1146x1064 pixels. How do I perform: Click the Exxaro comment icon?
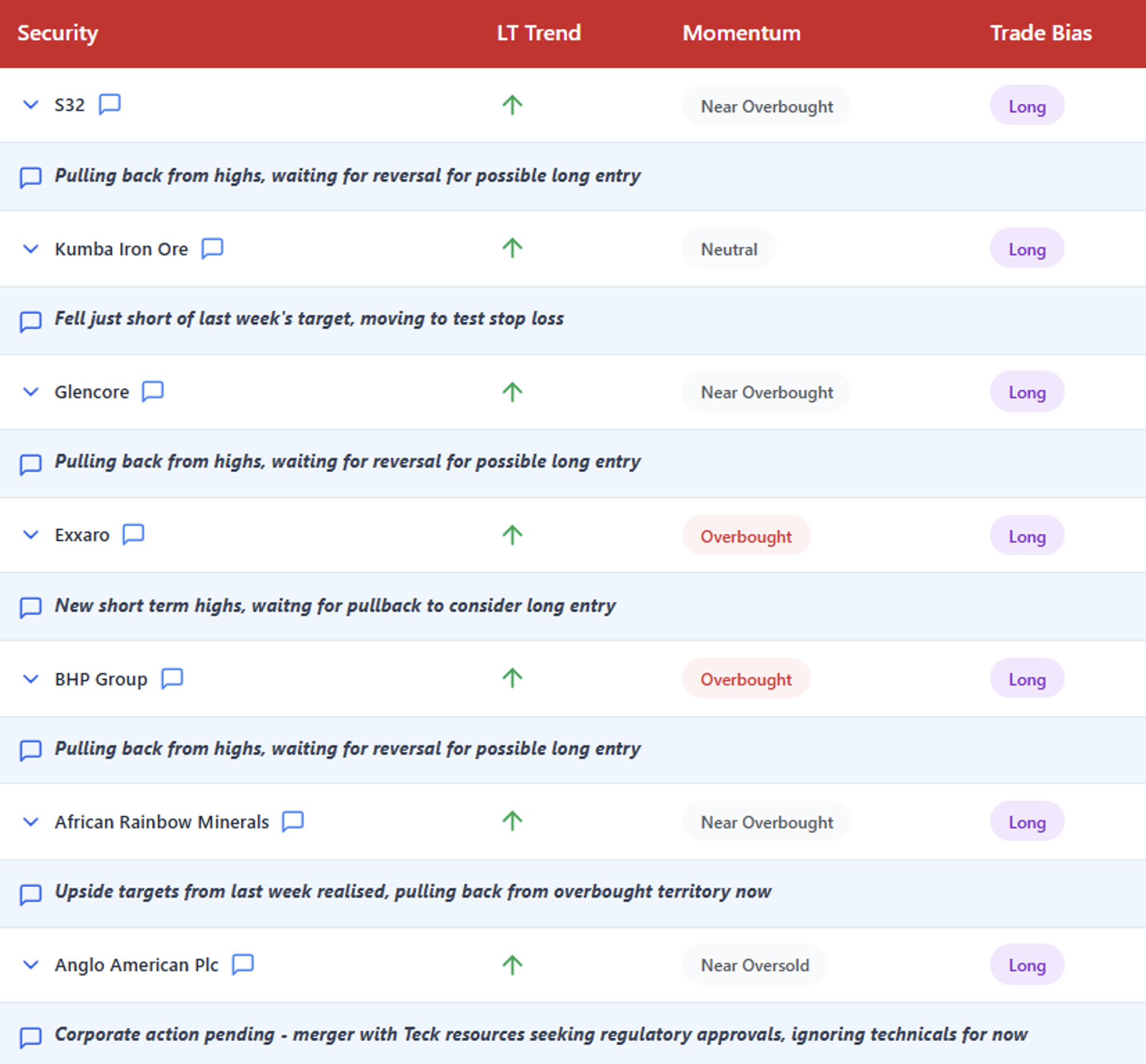(133, 534)
